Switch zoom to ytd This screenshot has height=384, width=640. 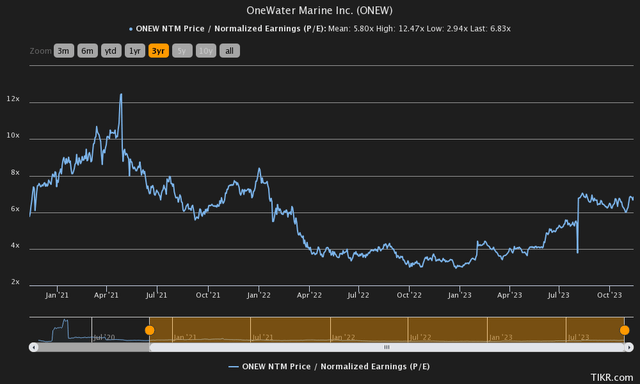(111, 51)
